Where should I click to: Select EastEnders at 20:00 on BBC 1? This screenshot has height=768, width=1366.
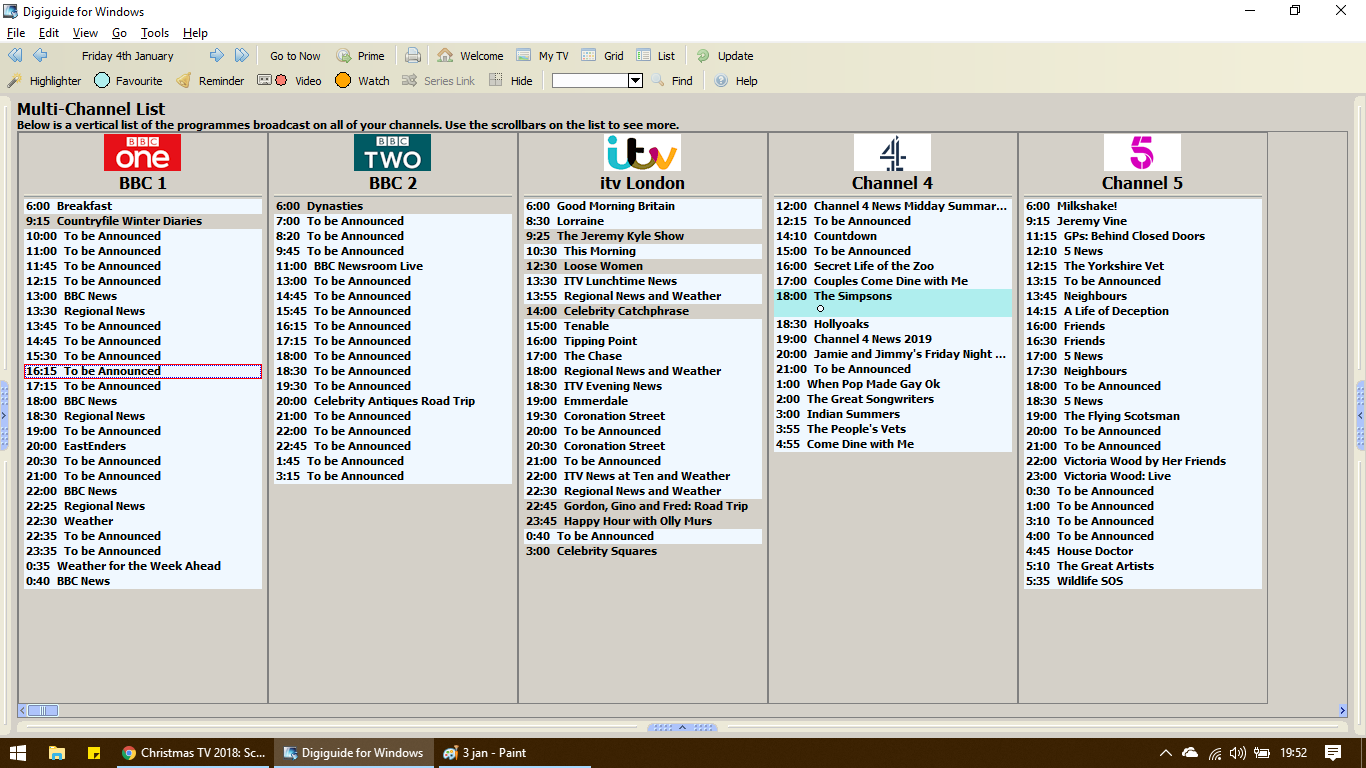(143, 446)
